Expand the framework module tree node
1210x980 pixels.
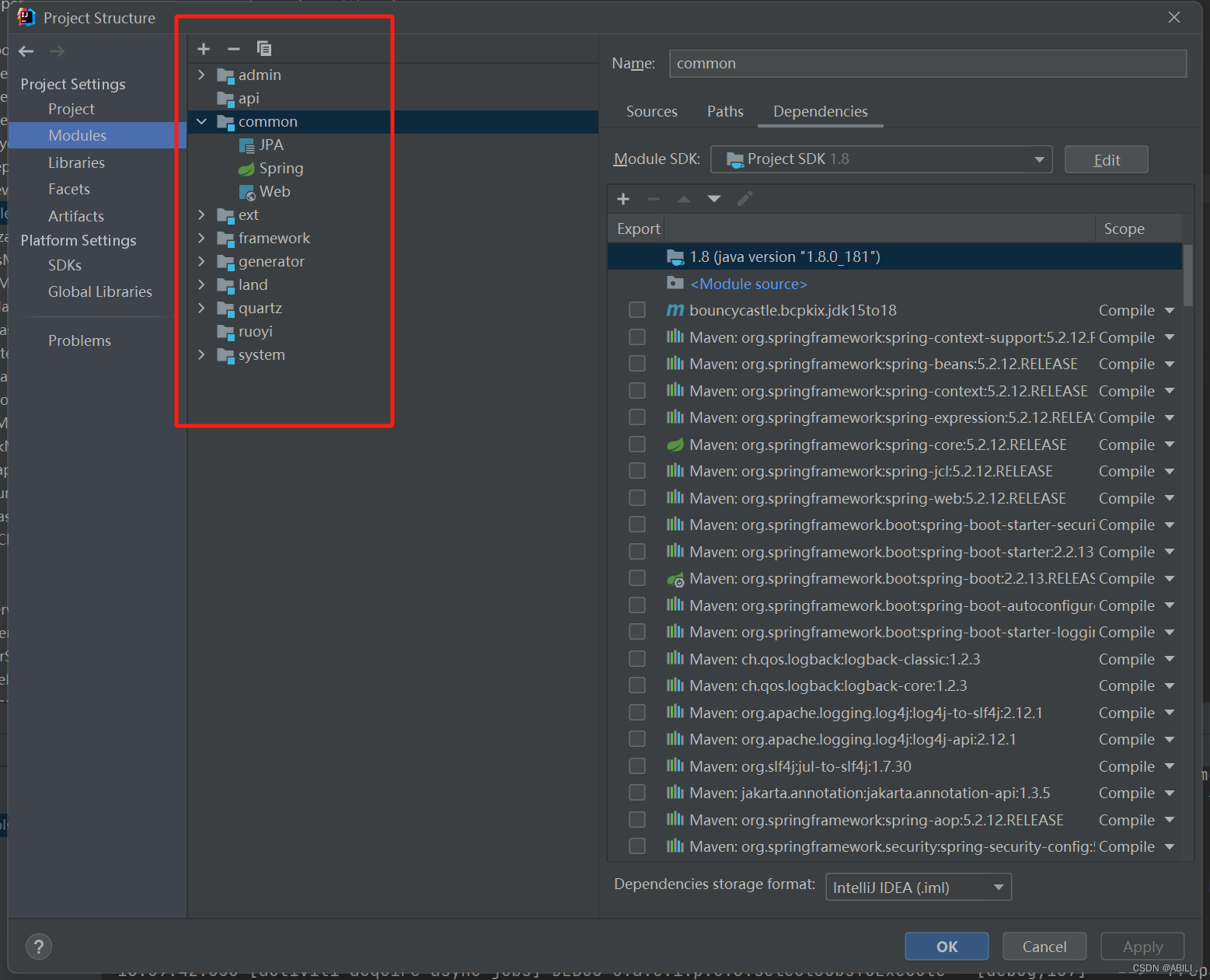[x=201, y=238]
